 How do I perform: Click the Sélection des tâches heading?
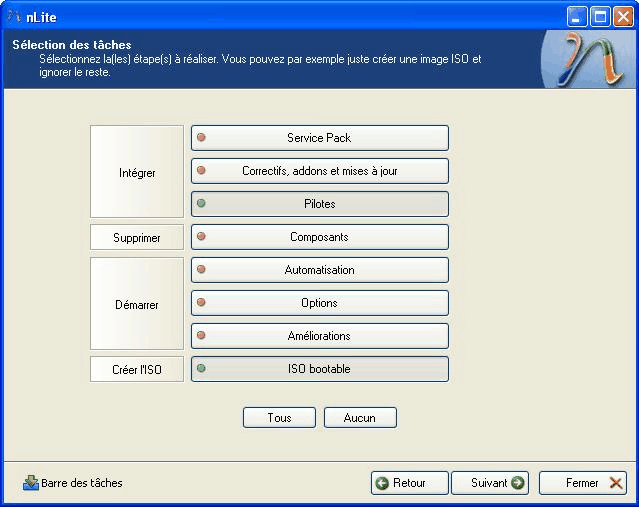(x=72, y=45)
